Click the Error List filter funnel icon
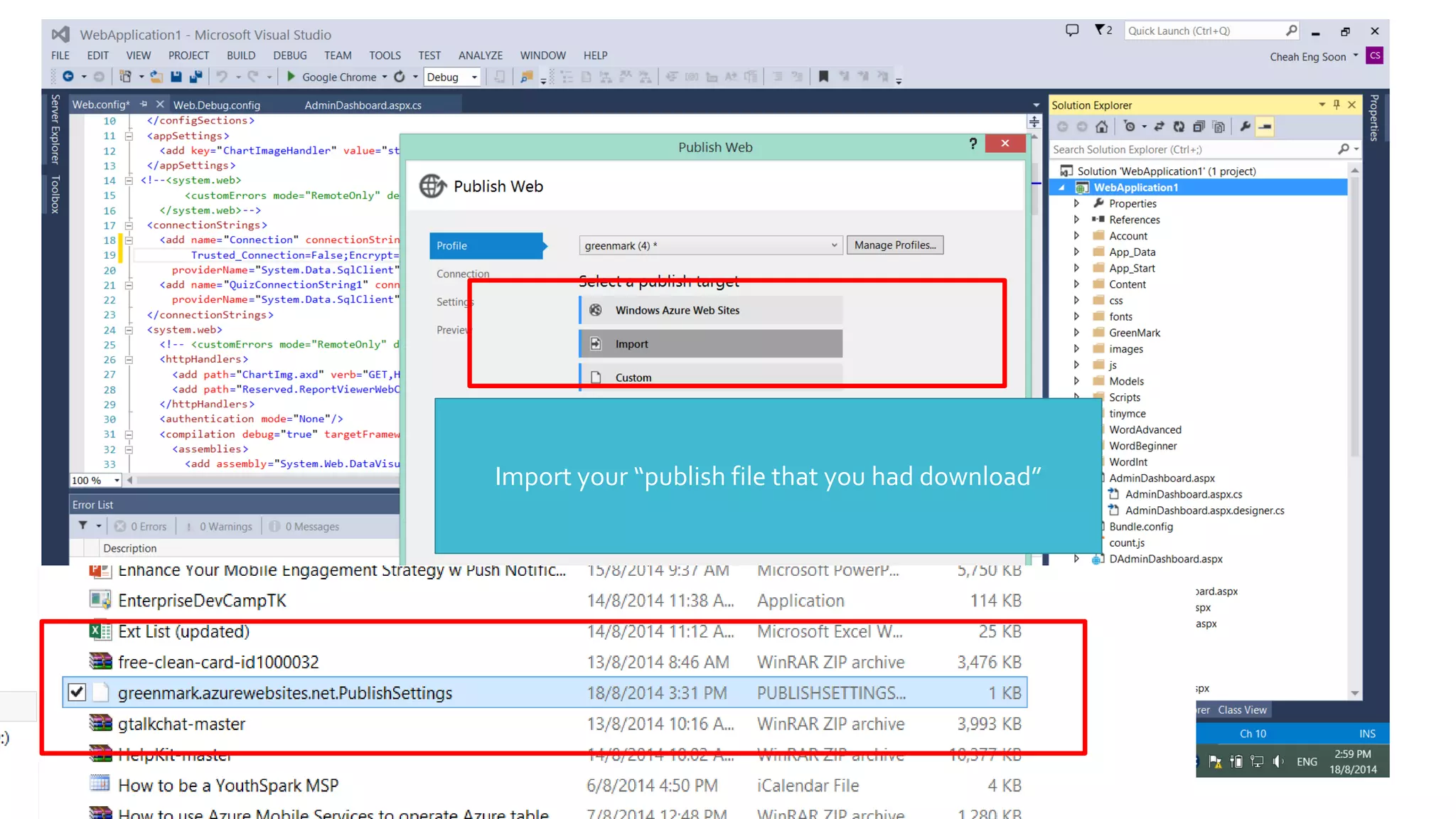This screenshot has height=819, width=1456. point(83,526)
